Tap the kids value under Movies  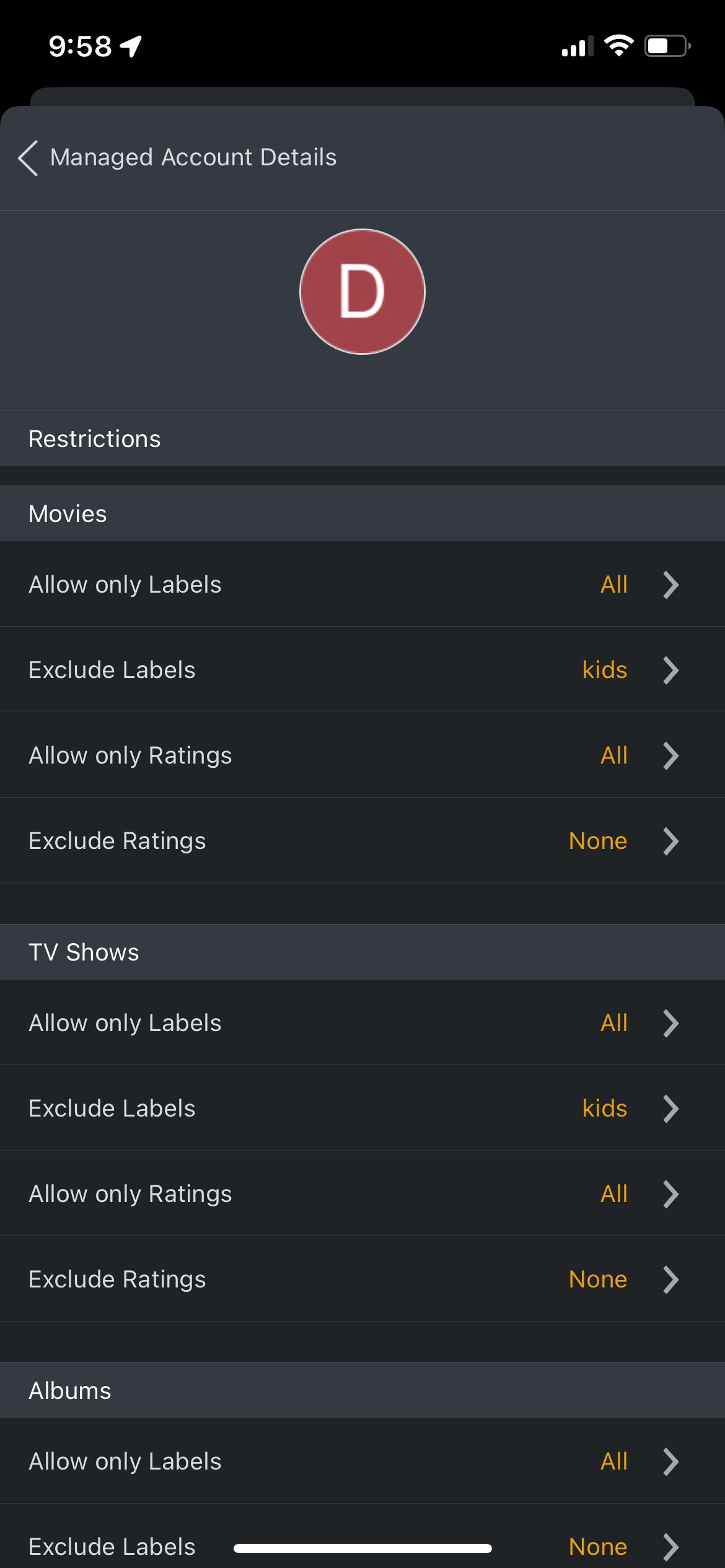[605, 670]
